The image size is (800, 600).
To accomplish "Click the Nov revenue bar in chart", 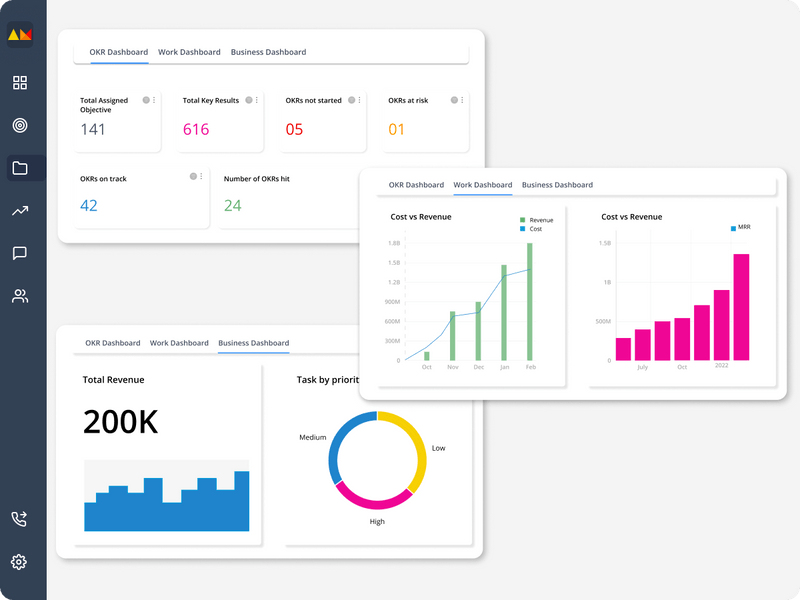I will [x=453, y=336].
